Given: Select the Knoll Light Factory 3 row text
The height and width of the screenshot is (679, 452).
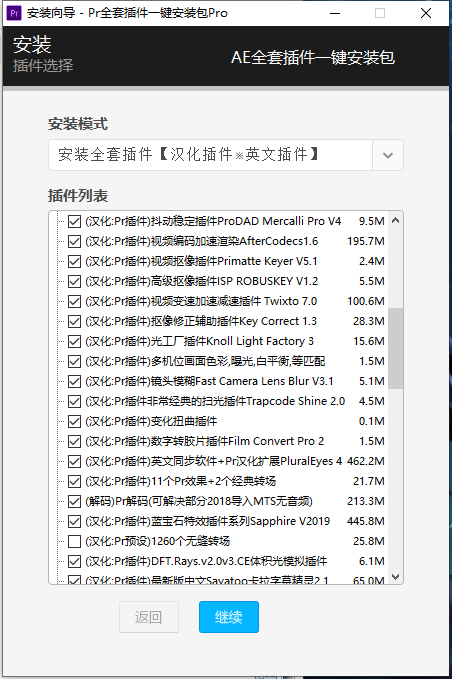Looking at the screenshot, I should pyautogui.click(x=199, y=341).
